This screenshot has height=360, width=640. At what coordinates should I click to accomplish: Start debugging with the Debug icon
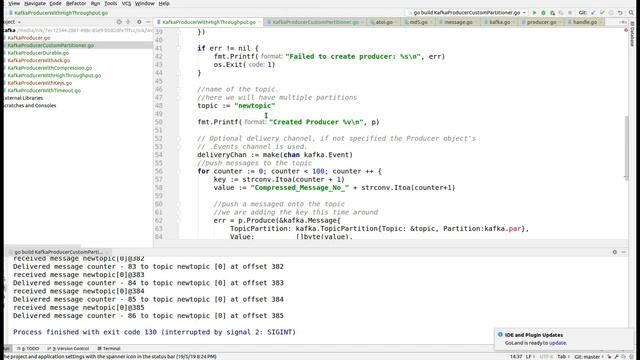(x=543, y=13)
